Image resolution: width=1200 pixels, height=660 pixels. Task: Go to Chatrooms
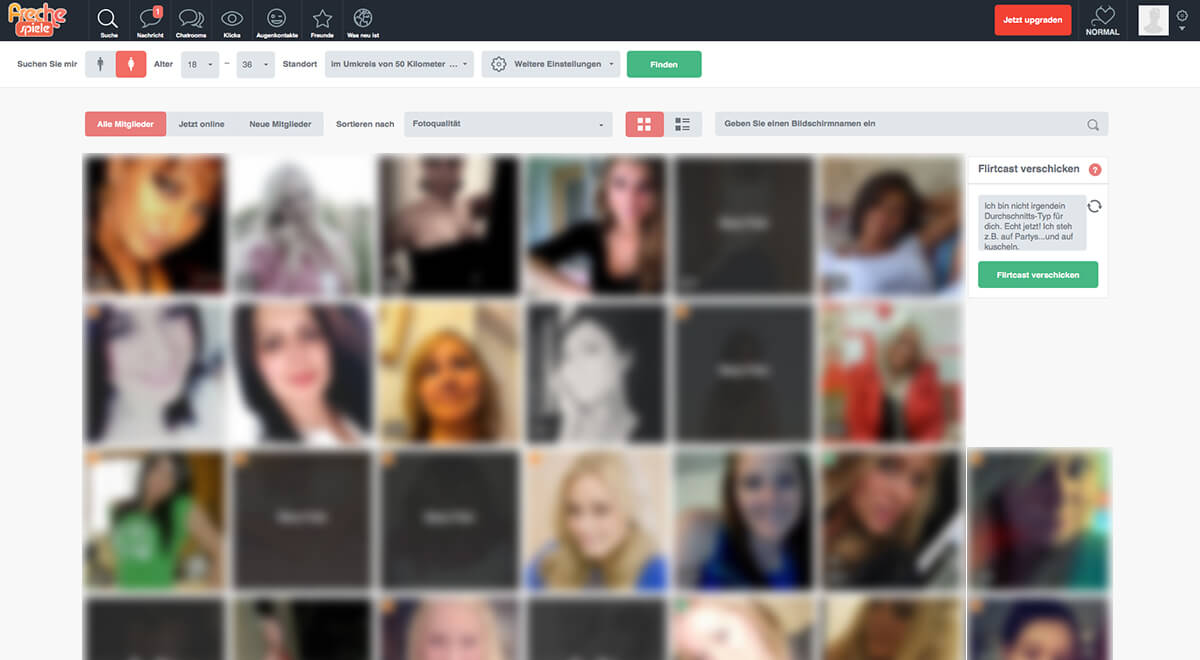(190, 21)
